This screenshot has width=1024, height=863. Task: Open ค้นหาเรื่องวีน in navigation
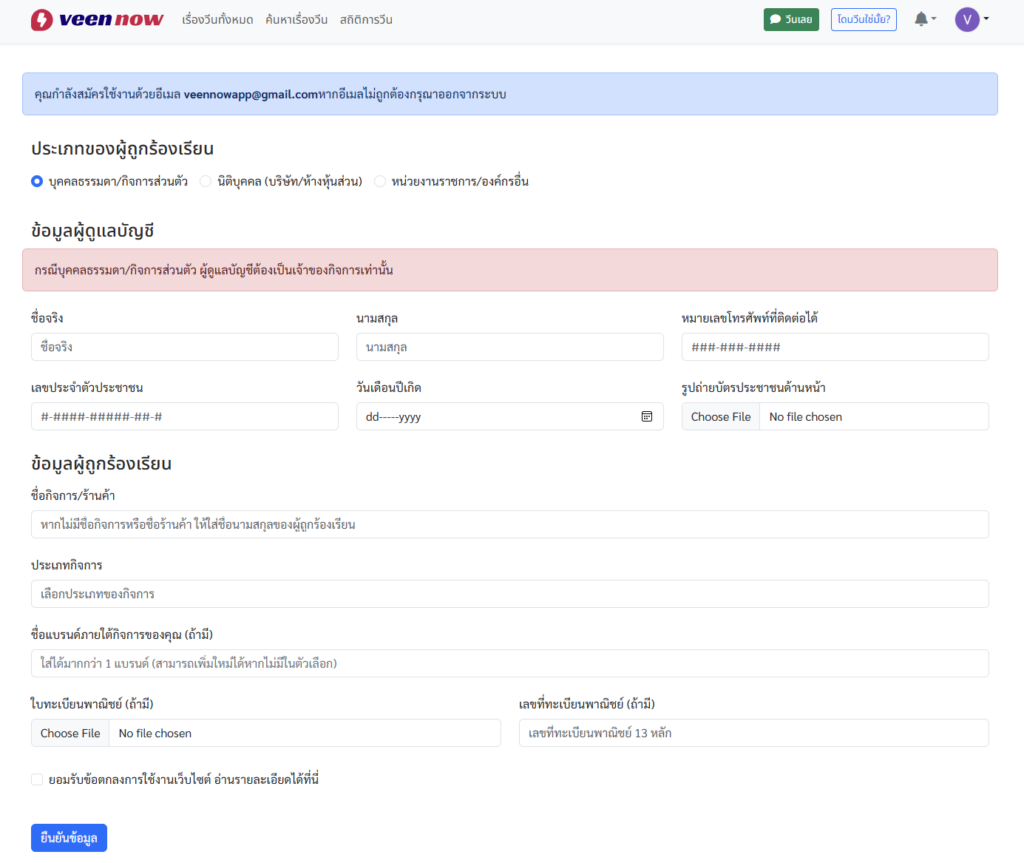296,20
